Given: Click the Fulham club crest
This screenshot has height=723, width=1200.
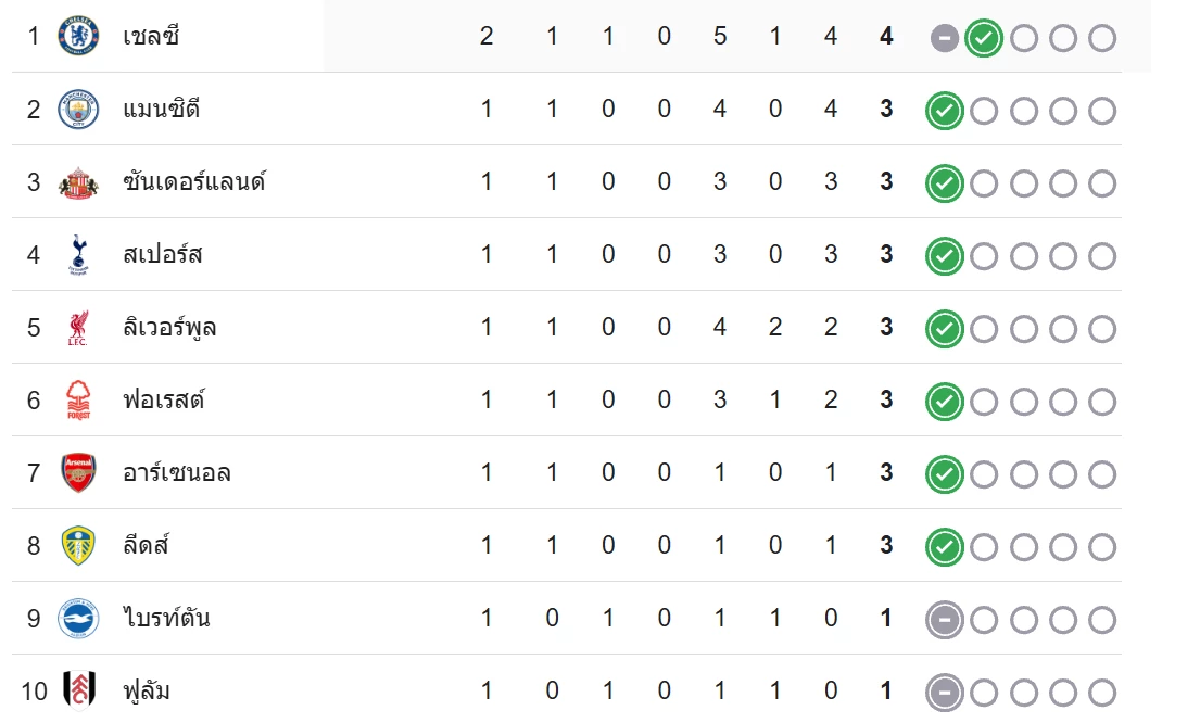Looking at the screenshot, I should coord(79,690).
